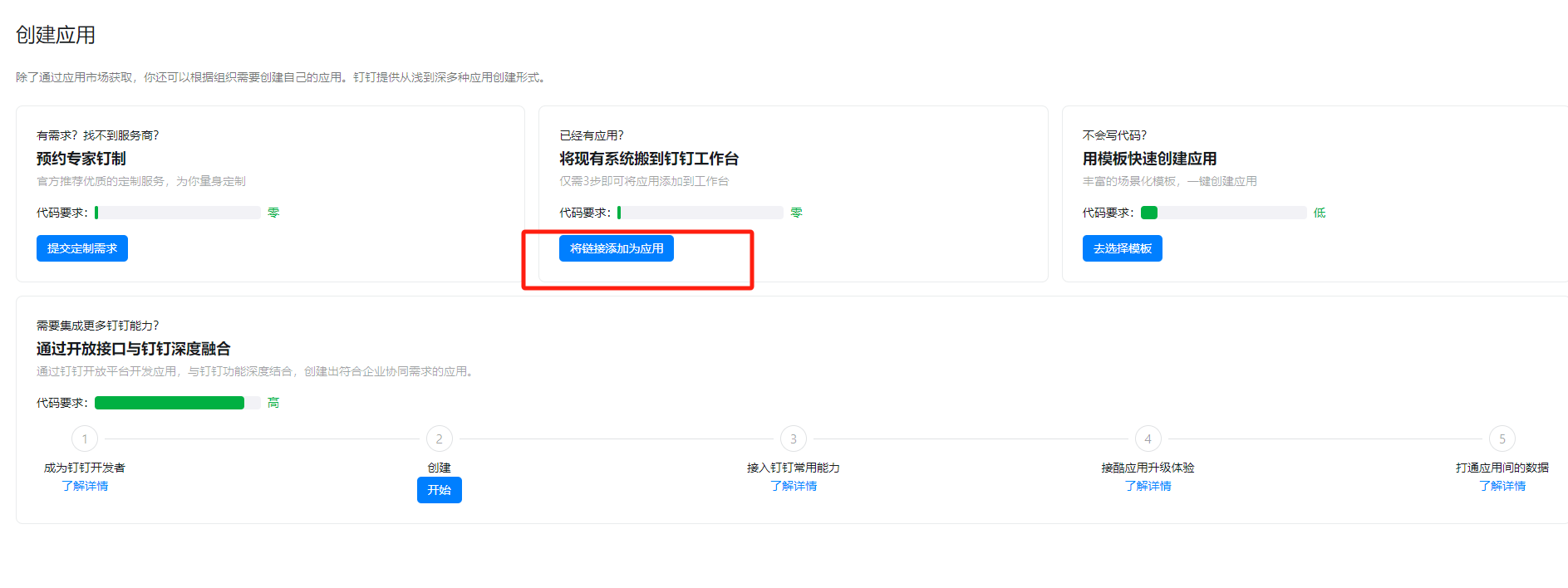Click the 接入钉钉常用能力 step label
The width and height of the screenshot is (1568, 588).
794,468
